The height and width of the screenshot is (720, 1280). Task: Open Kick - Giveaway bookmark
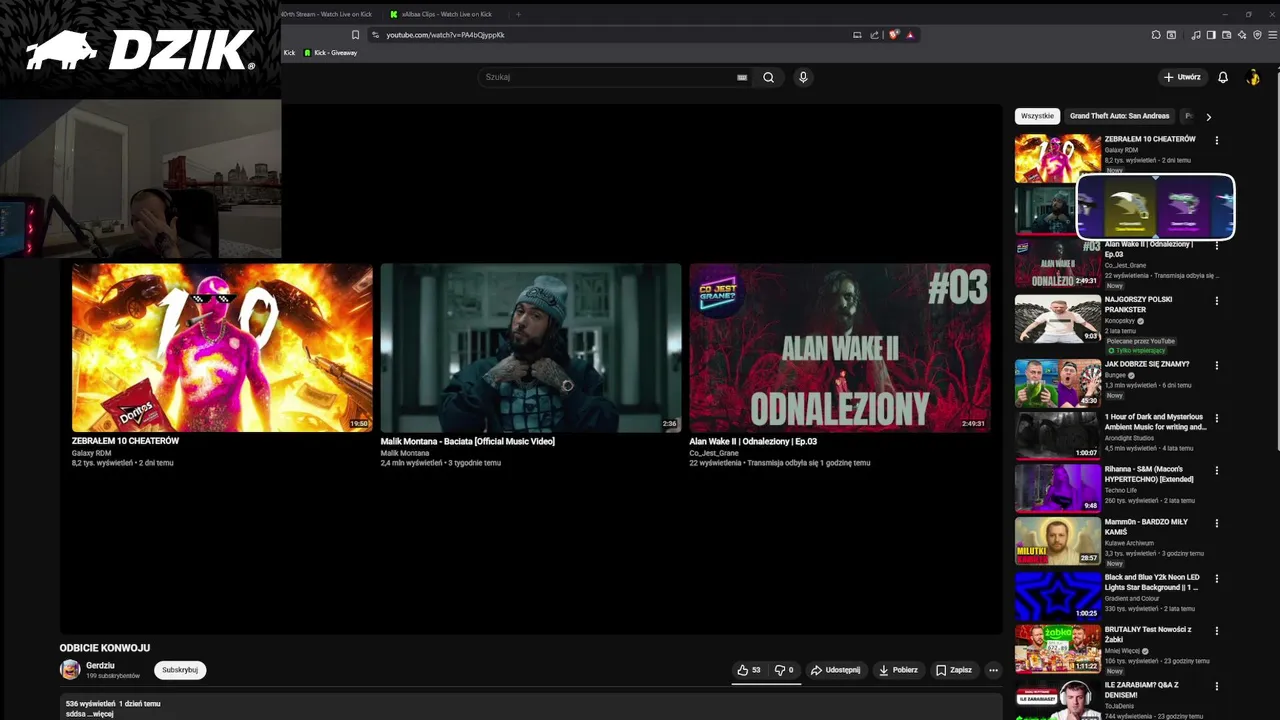[x=330, y=53]
